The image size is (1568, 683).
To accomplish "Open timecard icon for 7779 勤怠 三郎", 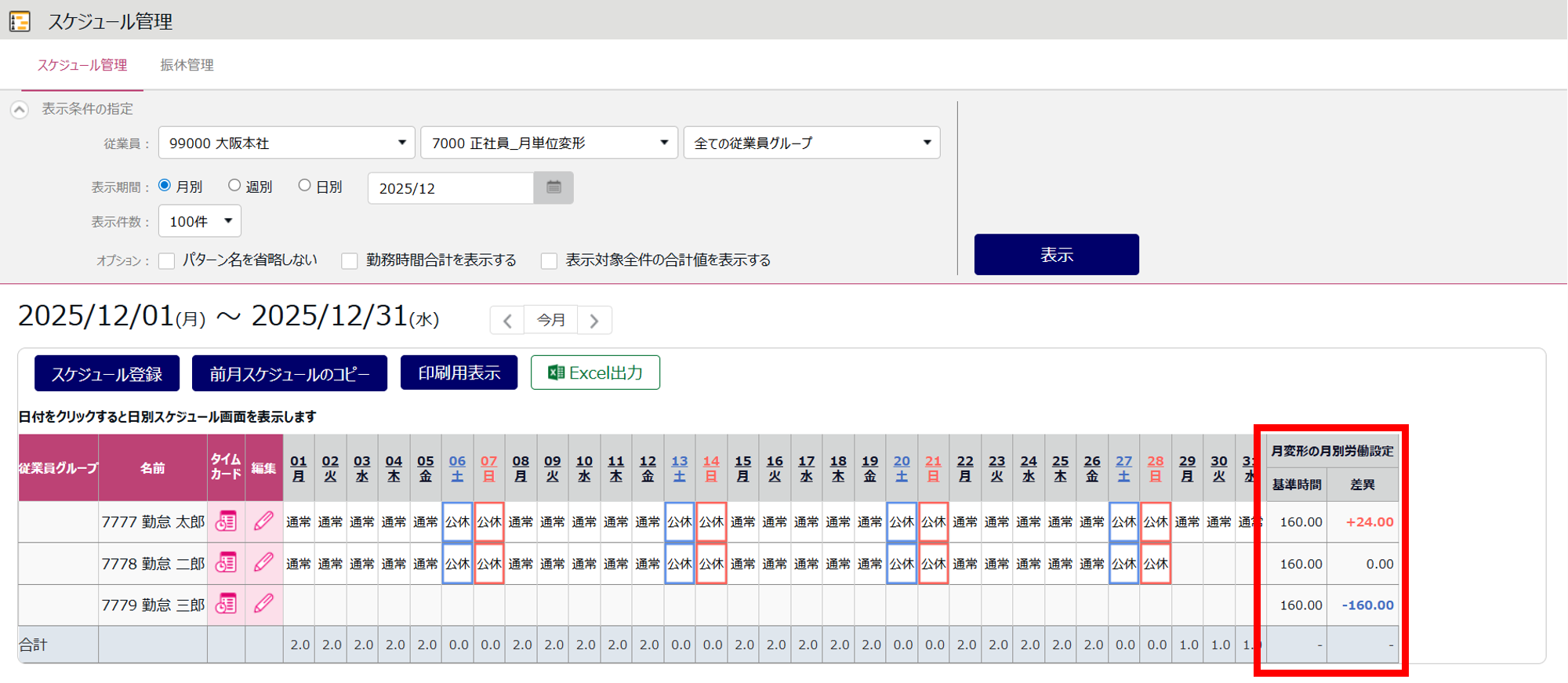I will [226, 605].
